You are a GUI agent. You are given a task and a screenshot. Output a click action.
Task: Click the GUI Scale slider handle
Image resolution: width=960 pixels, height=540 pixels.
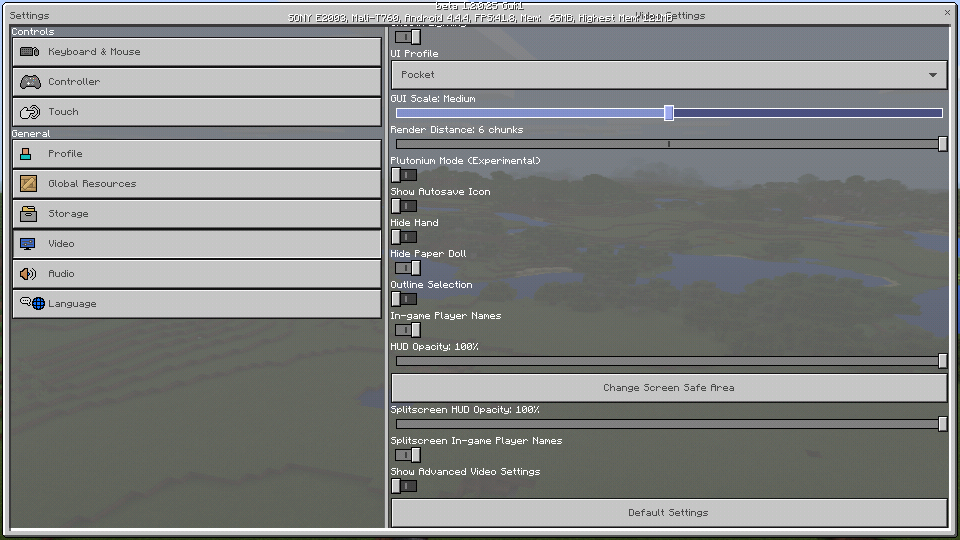(669, 113)
